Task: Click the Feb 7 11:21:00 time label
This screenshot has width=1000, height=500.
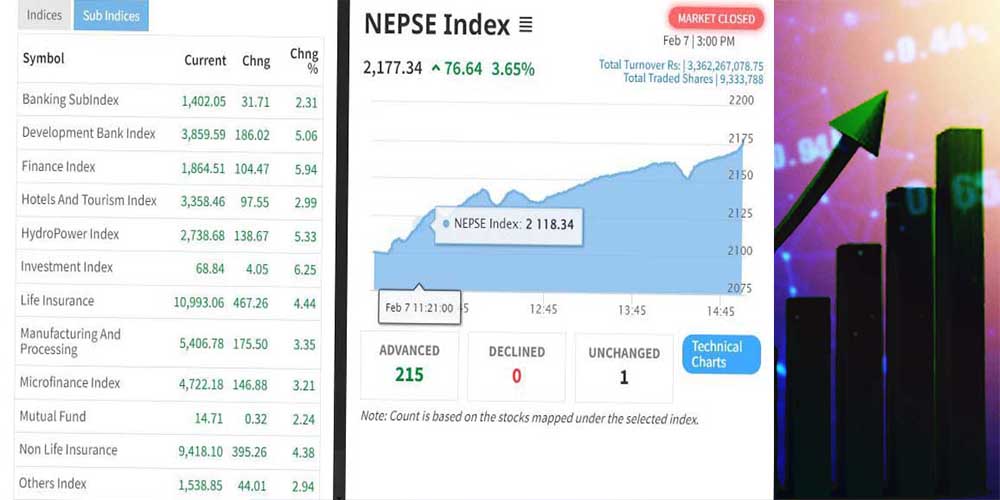Action: coord(420,309)
